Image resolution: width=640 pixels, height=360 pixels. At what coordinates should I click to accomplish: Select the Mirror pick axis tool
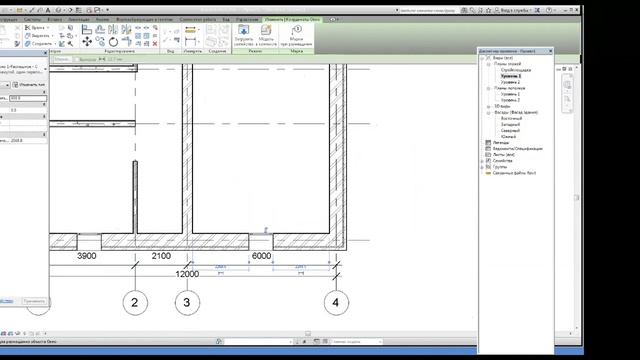coord(113,29)
